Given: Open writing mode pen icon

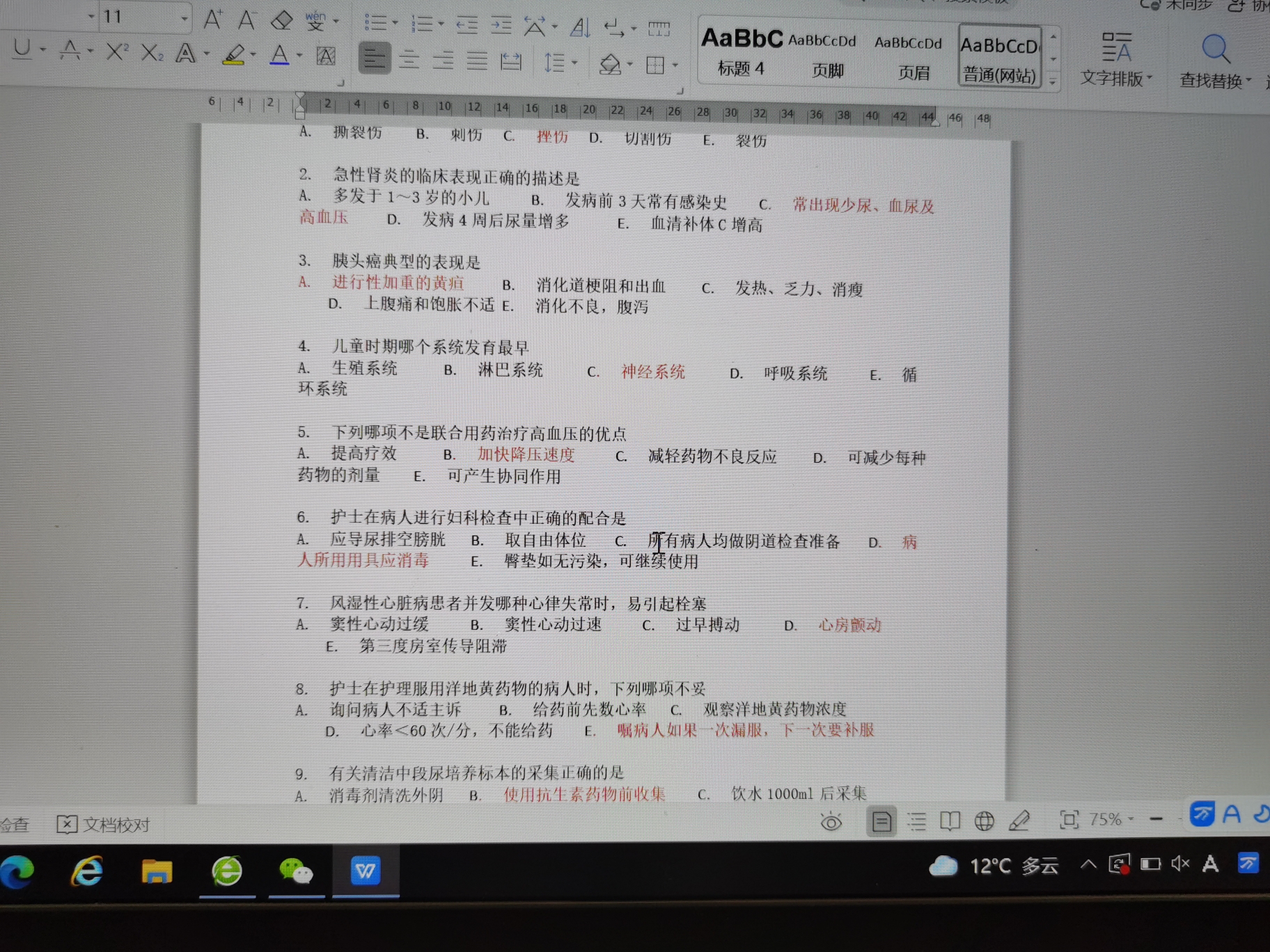Looking at the screenshot, I should [1019, 820].
